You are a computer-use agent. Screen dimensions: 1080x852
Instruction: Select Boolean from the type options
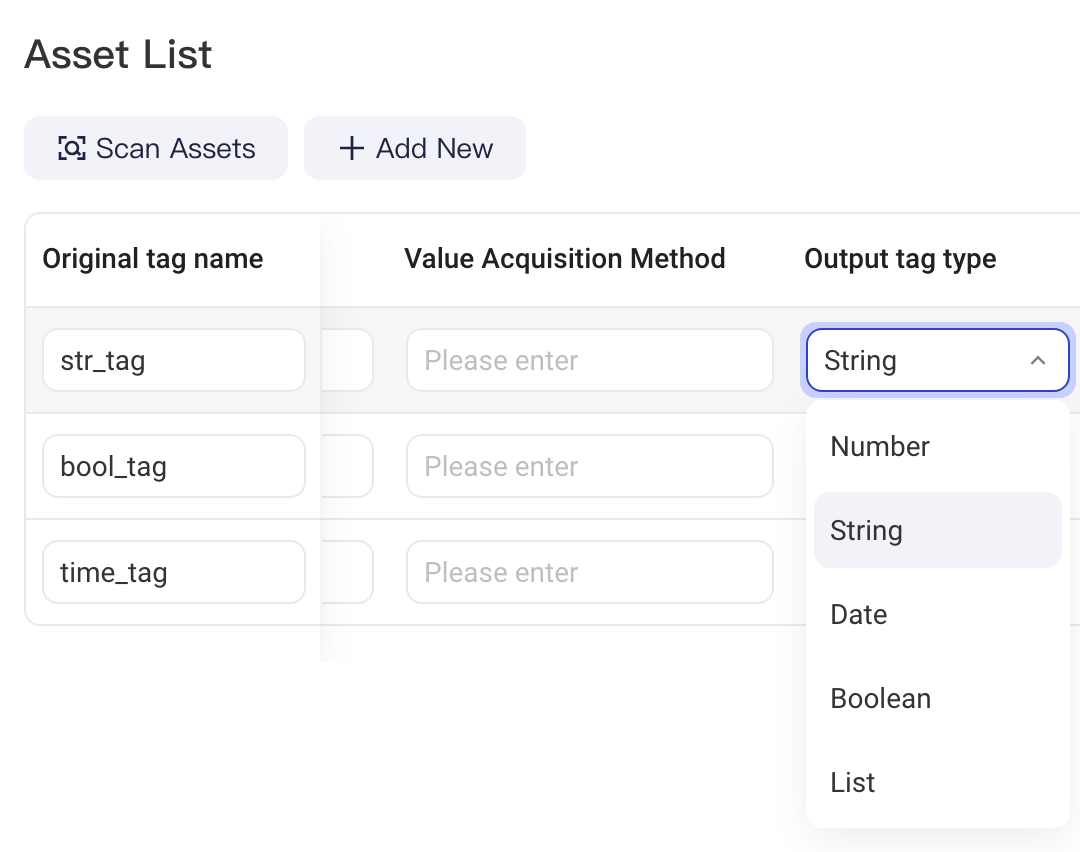(x=937, y=698)
